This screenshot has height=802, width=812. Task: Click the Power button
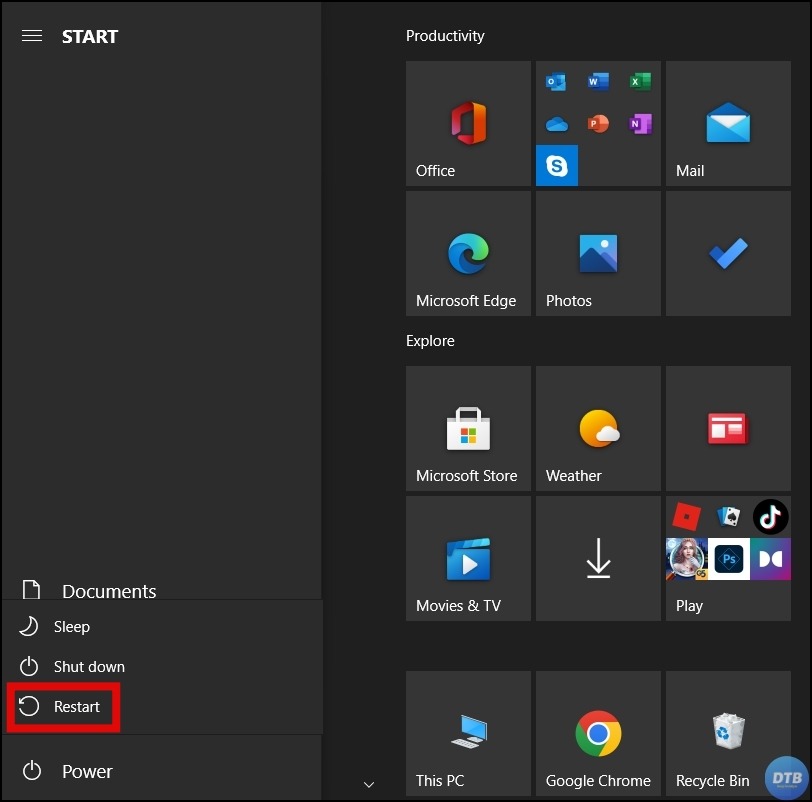click(x=70, y=771)
